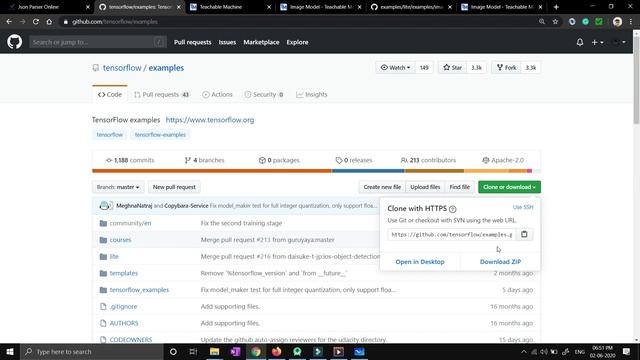Screen dimensions: 640x360
Task: Open the Actions tab
Action: (217, 94)
